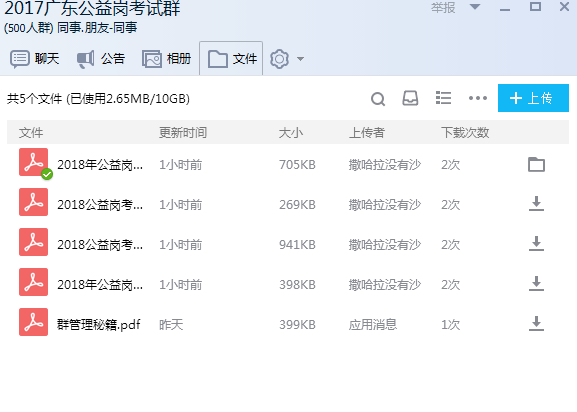Open the file inbox tray icon

click(x=410, y=98)
